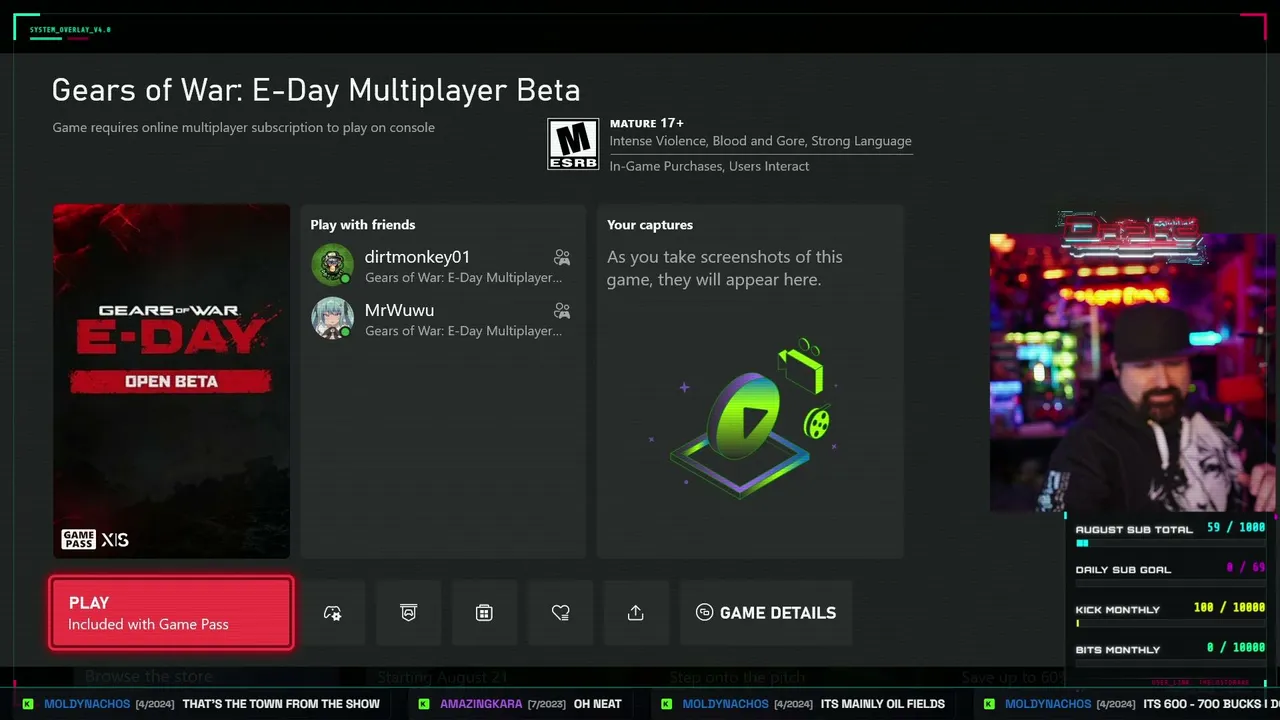The width and height of the screenshot is (1280, 720).
Task: Click the X|S console badge on cover art
Action: click(x=115, y=540)
